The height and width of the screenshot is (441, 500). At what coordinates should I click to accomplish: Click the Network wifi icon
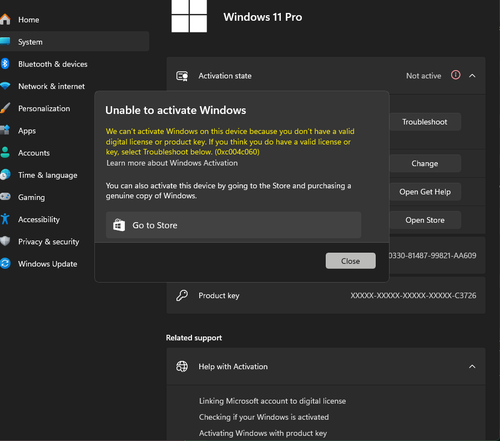pos(5,86)
